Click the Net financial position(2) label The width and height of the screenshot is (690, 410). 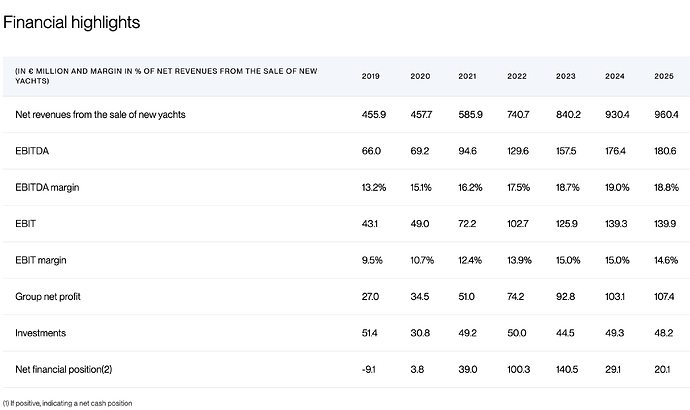point(63,370)
